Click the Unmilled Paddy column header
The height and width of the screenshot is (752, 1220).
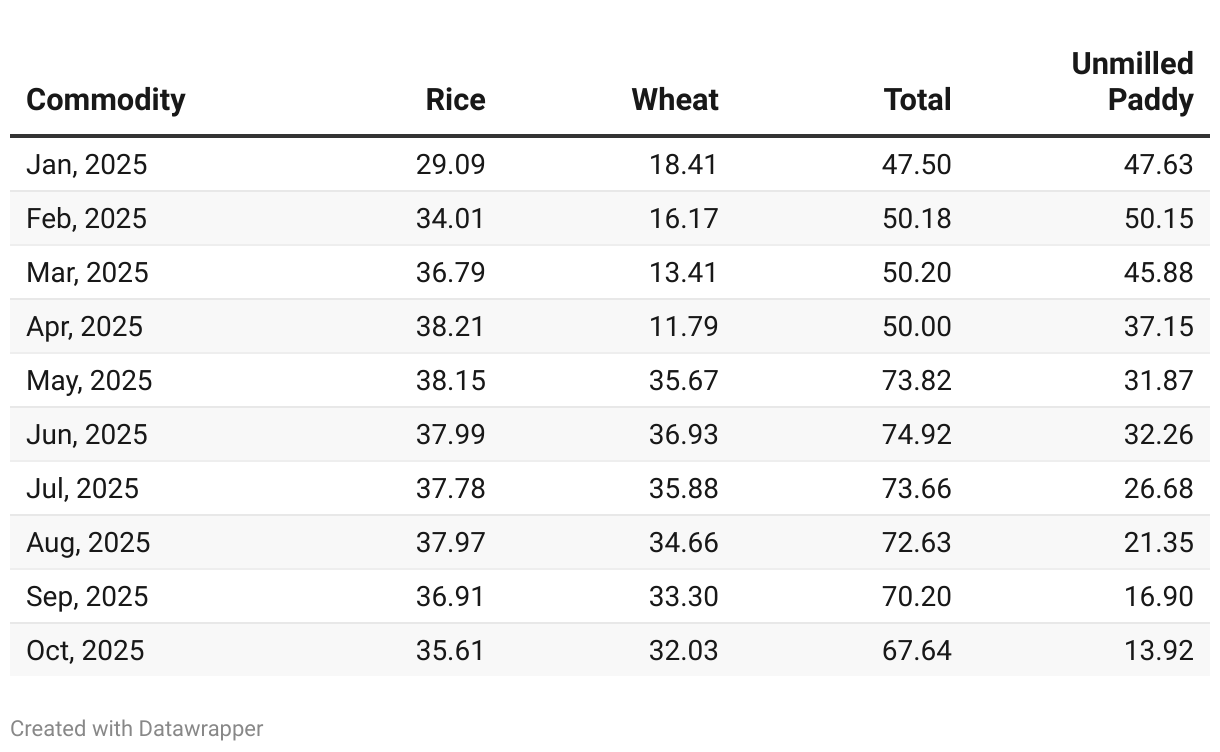coord(1132,82)
